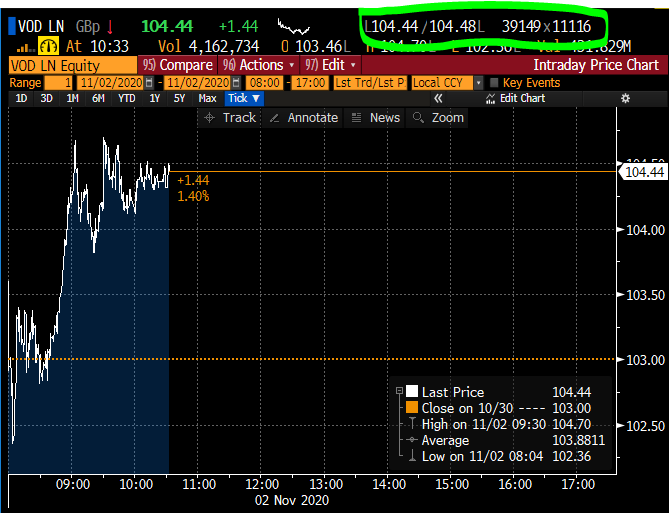The width and height of the screenshot is (669, 513).
Task: Select the 3D period tab
Action: 47,99
